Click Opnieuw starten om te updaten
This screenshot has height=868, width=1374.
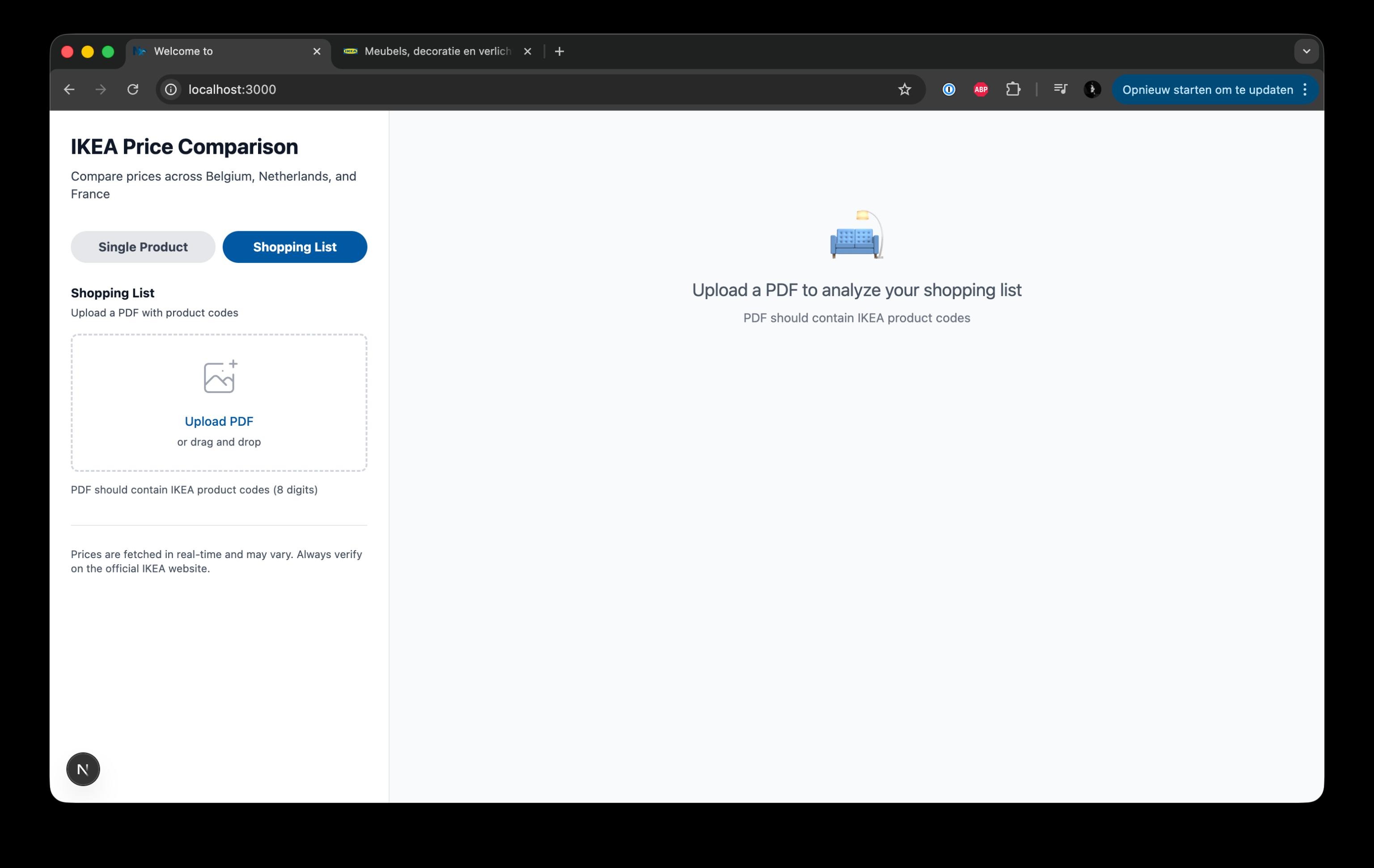click(x=1207, y=89)
